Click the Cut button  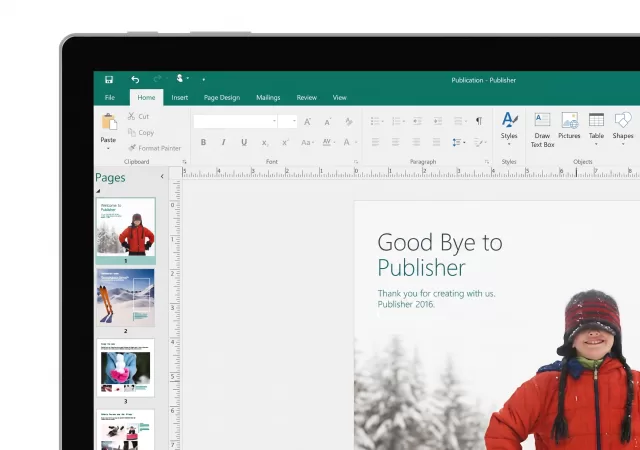pyautogui.click(x=138, y=116)
